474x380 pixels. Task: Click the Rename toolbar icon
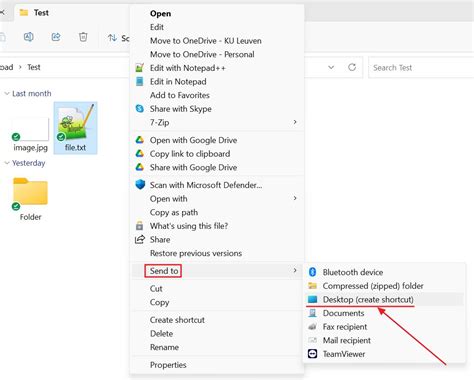tap(29, 37)
